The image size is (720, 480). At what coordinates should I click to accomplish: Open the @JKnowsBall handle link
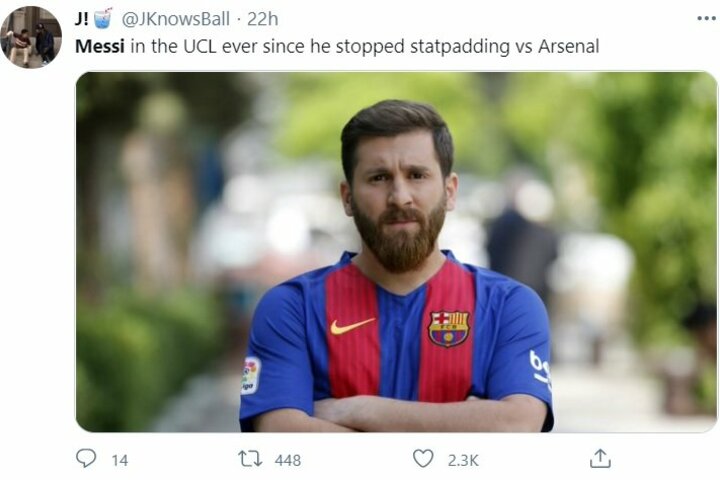177,19
